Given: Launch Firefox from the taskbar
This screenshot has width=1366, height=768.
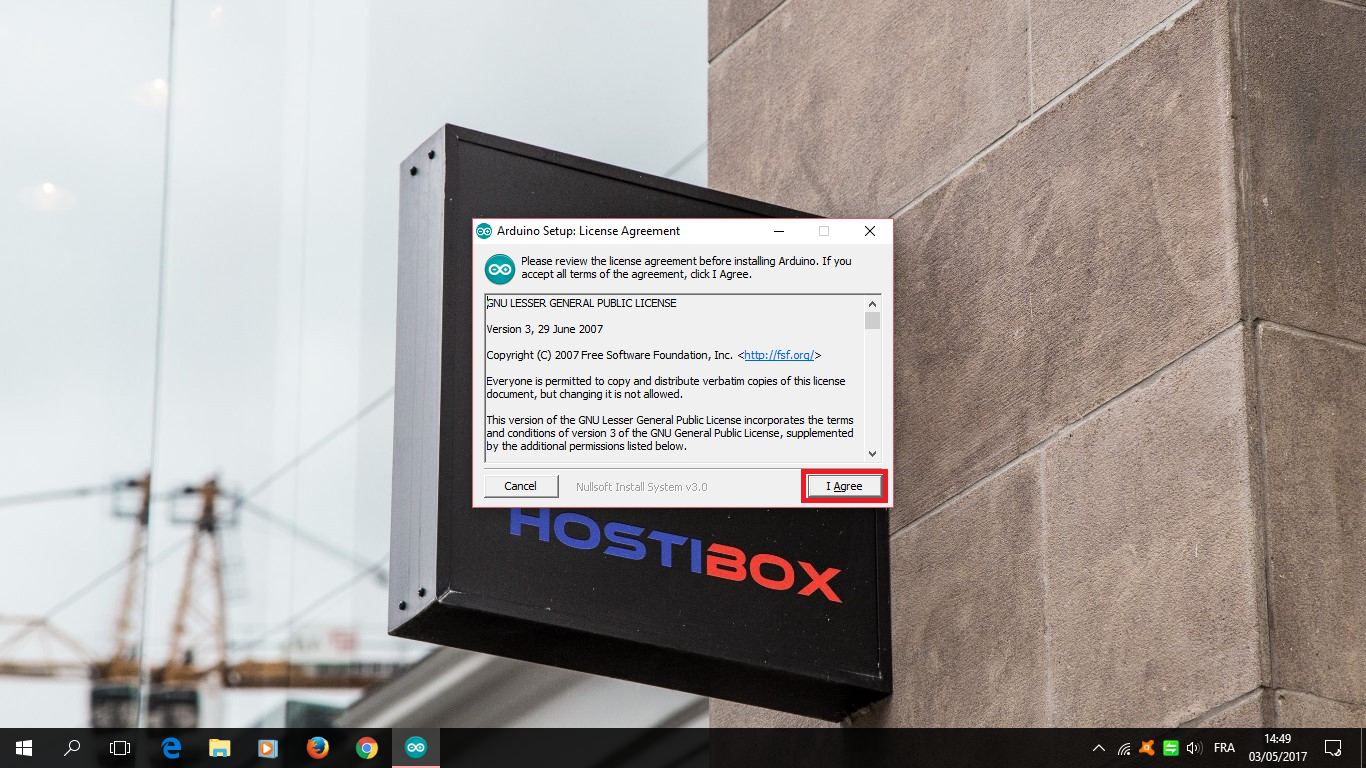Looking at the screenshot, I should click(317, 748).
